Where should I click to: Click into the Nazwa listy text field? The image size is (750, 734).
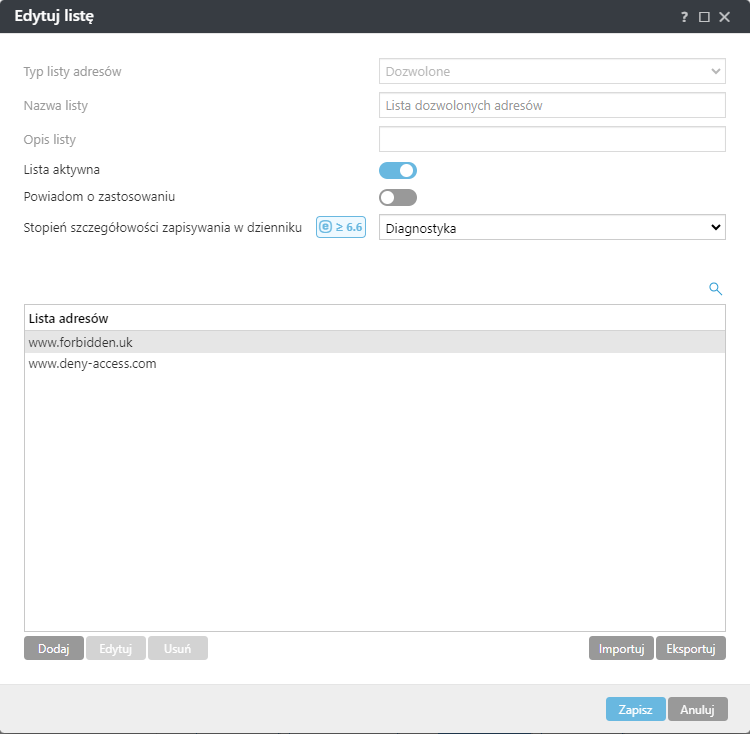tap(552, 105)
